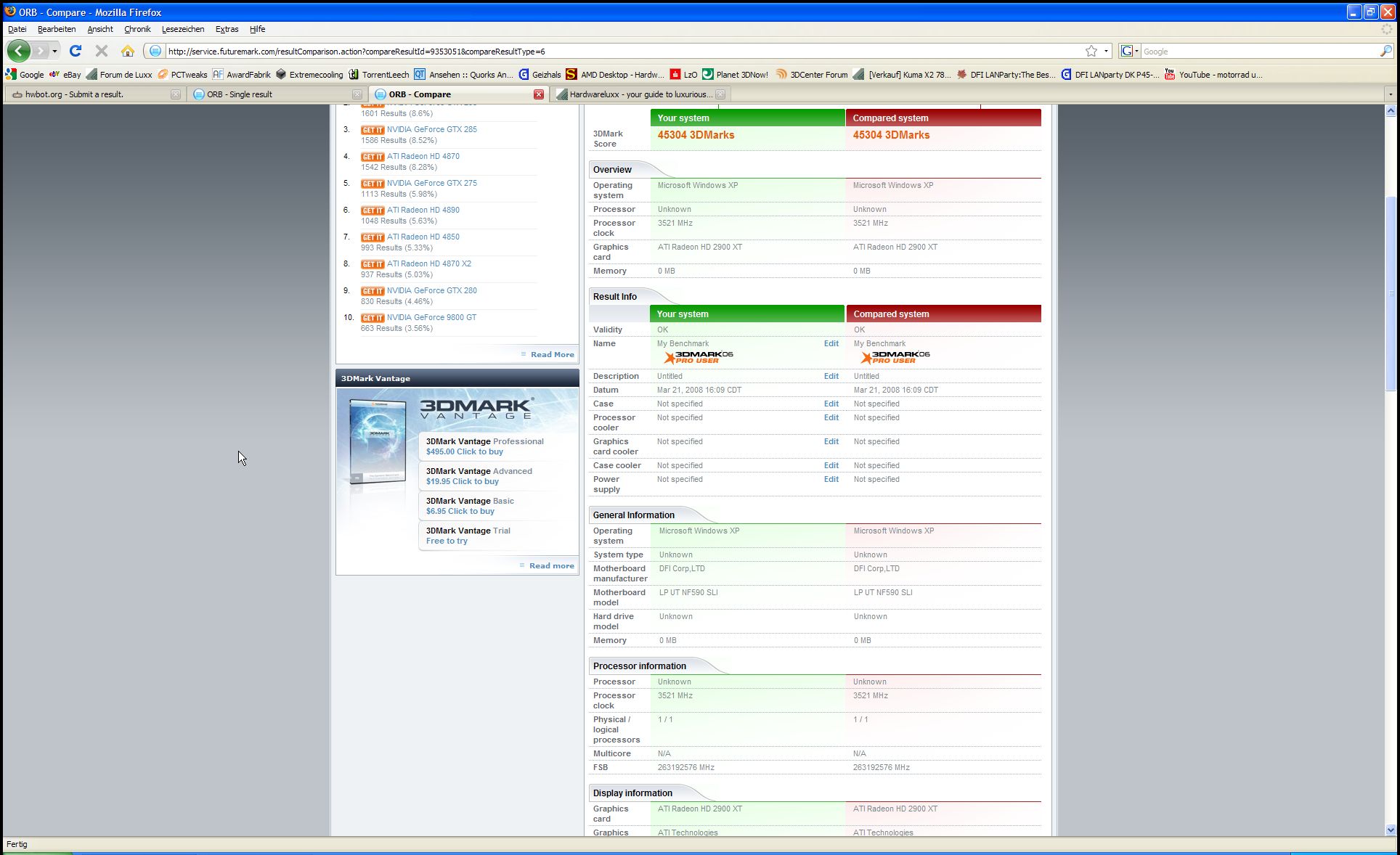Open the Extremecooling bookmark
Image resolution: width=1400 pixels, height=855 pixels.
tap(309, 74)
